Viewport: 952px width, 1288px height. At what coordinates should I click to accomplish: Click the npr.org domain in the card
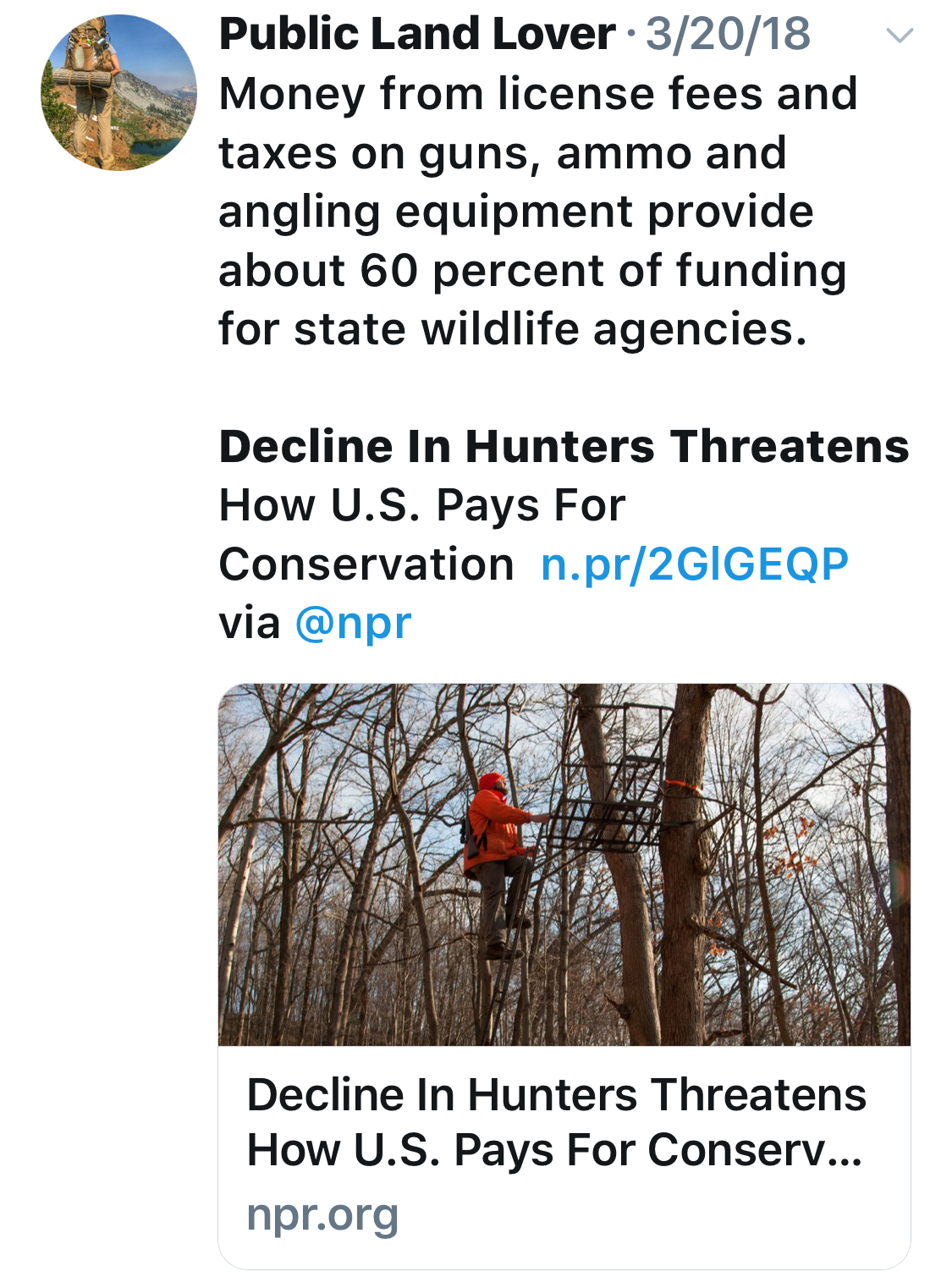322,1214
